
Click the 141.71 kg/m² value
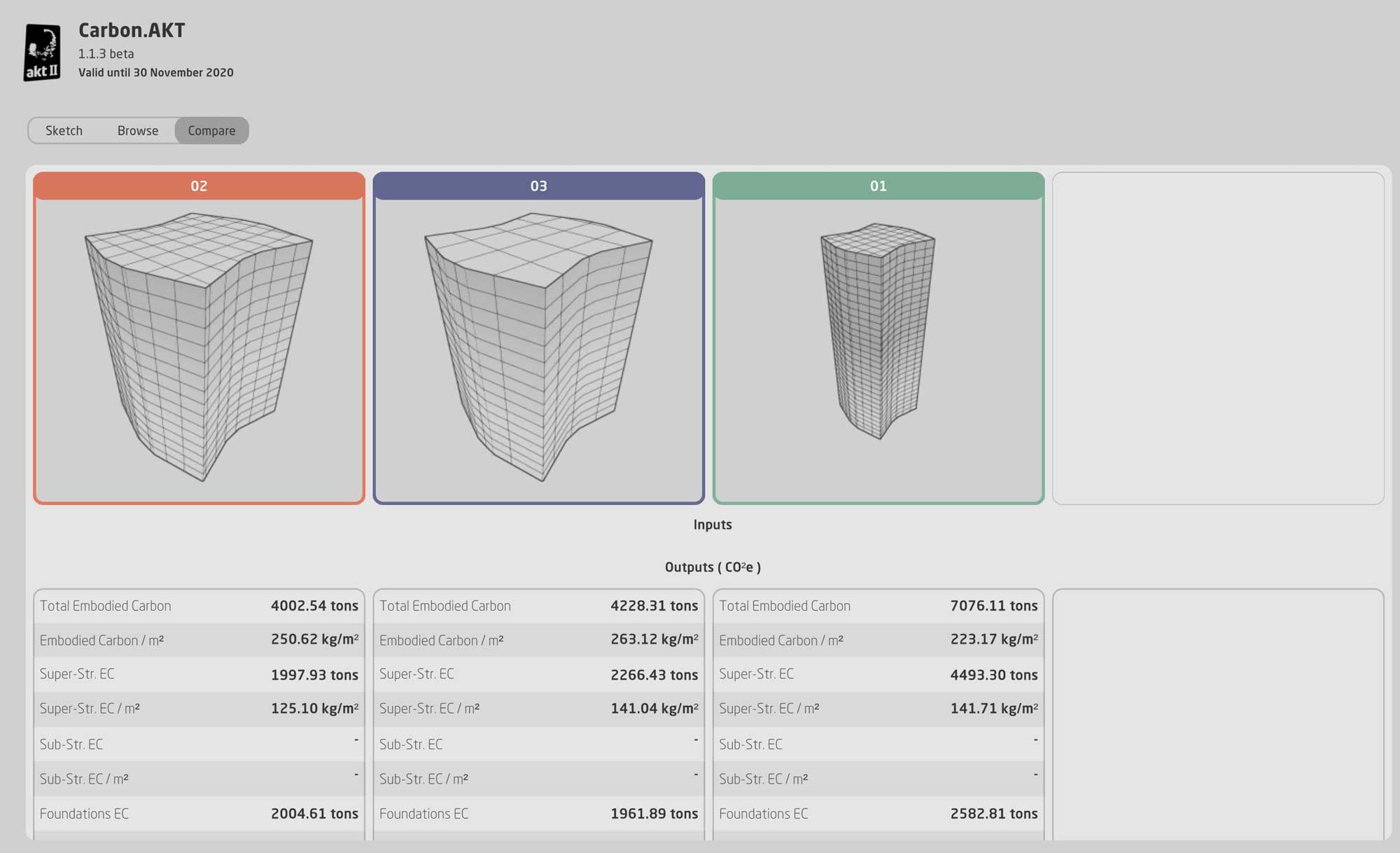tap(994, 708)
